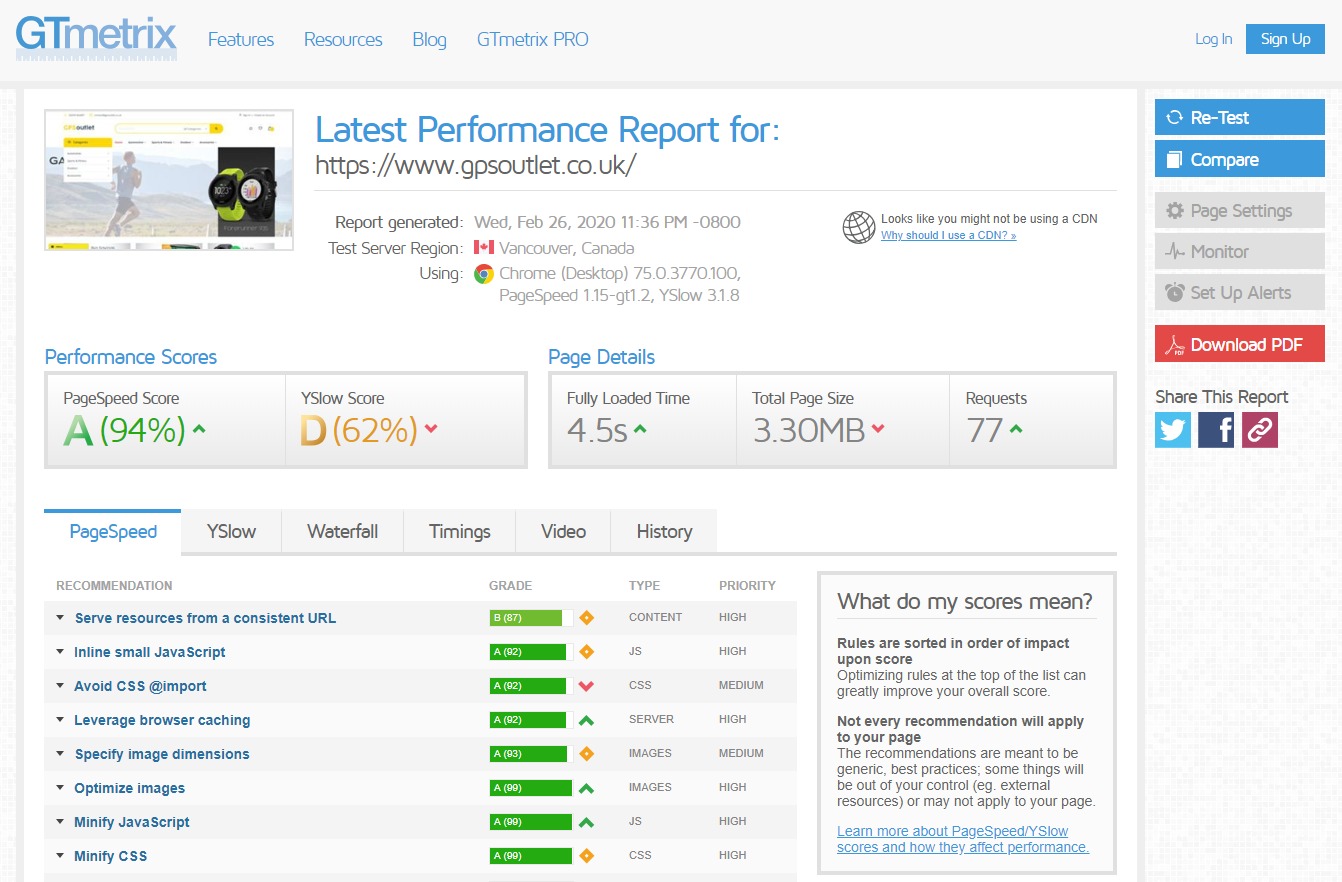Open Why should I use a CDN link
The image size is (1342, 882).
[948, 236]
